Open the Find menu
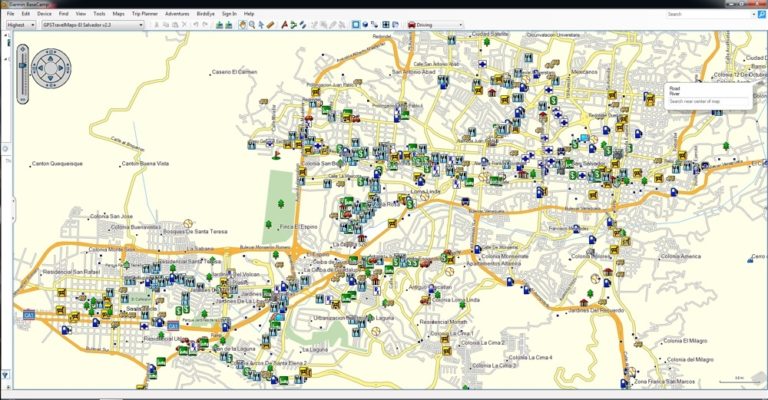Screen dimensions: 768x400 [x=63, y=14]
